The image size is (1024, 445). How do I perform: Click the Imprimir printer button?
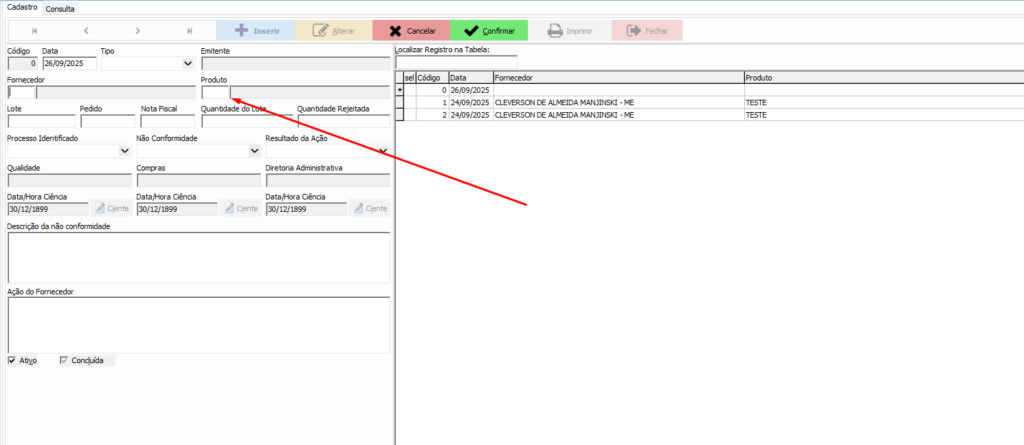click(x=565, y=31)
